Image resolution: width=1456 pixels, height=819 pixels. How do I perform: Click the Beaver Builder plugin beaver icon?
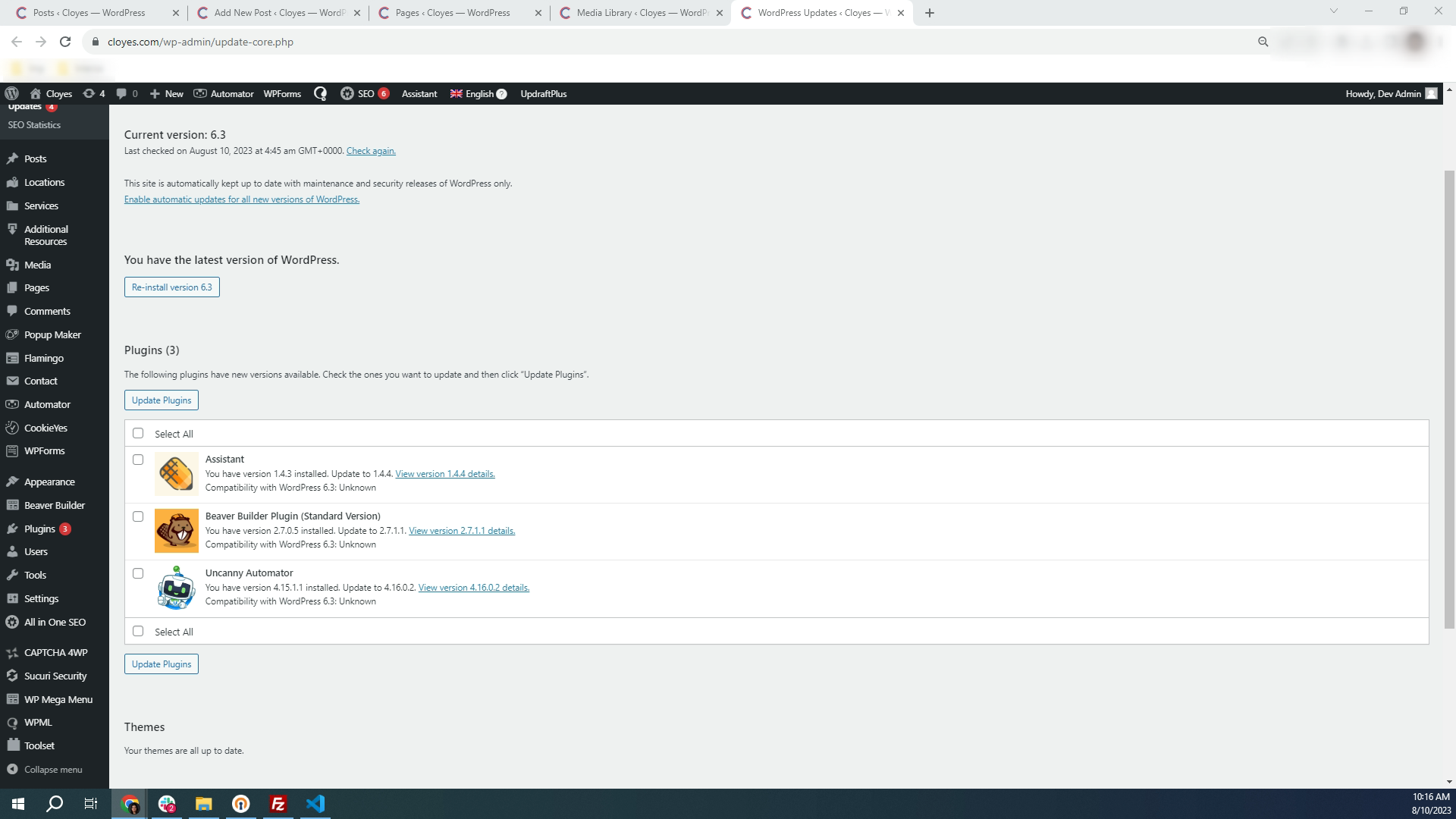coord(177,531)
